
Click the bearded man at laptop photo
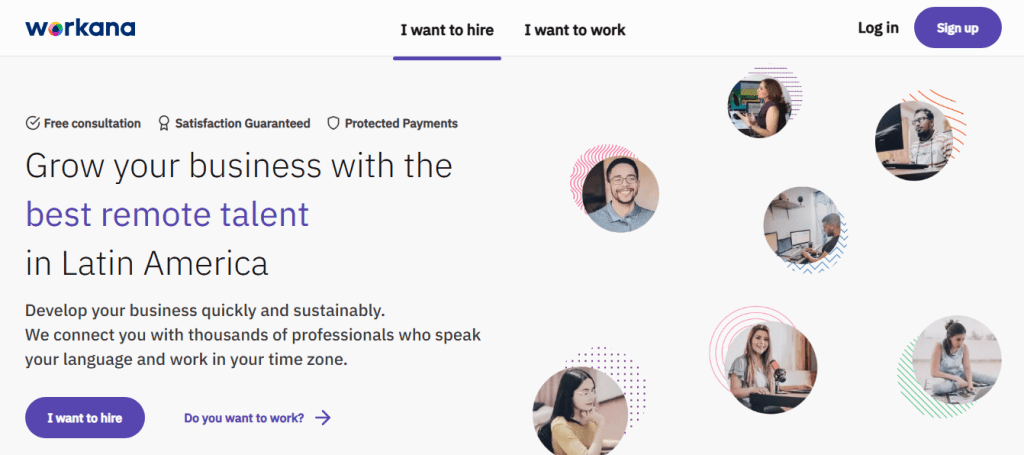click(912, 141)
